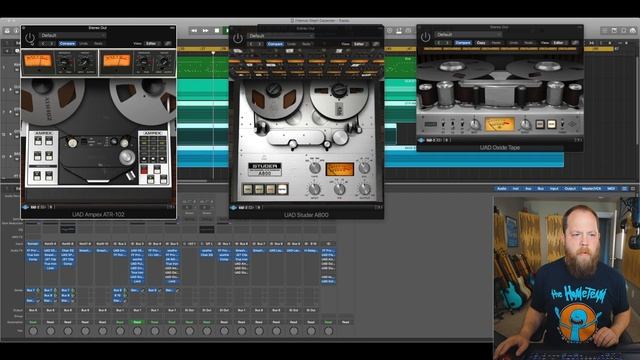The image size is (640, 360).
Task: Toggle Compare in the Studer A800 window
Action: click(275, 44)
